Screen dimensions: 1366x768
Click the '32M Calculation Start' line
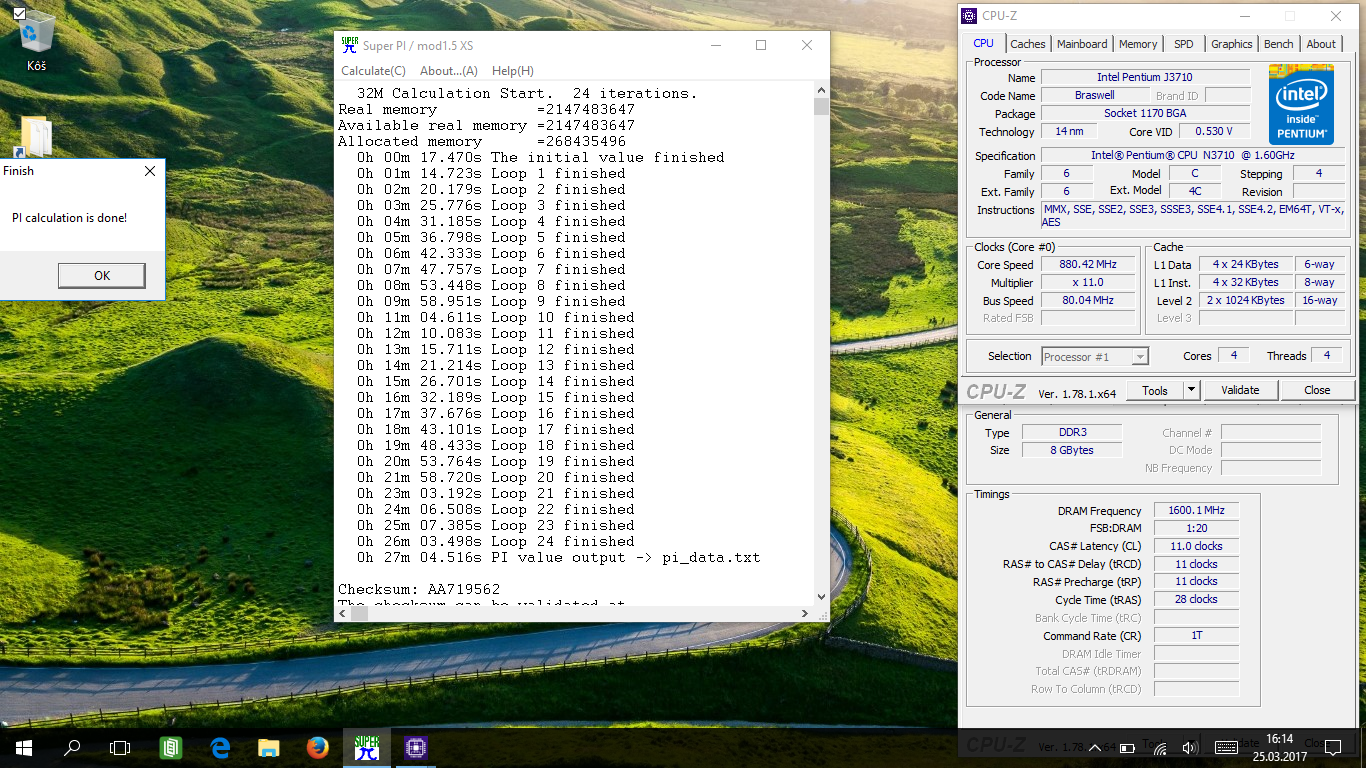(527, 93)
